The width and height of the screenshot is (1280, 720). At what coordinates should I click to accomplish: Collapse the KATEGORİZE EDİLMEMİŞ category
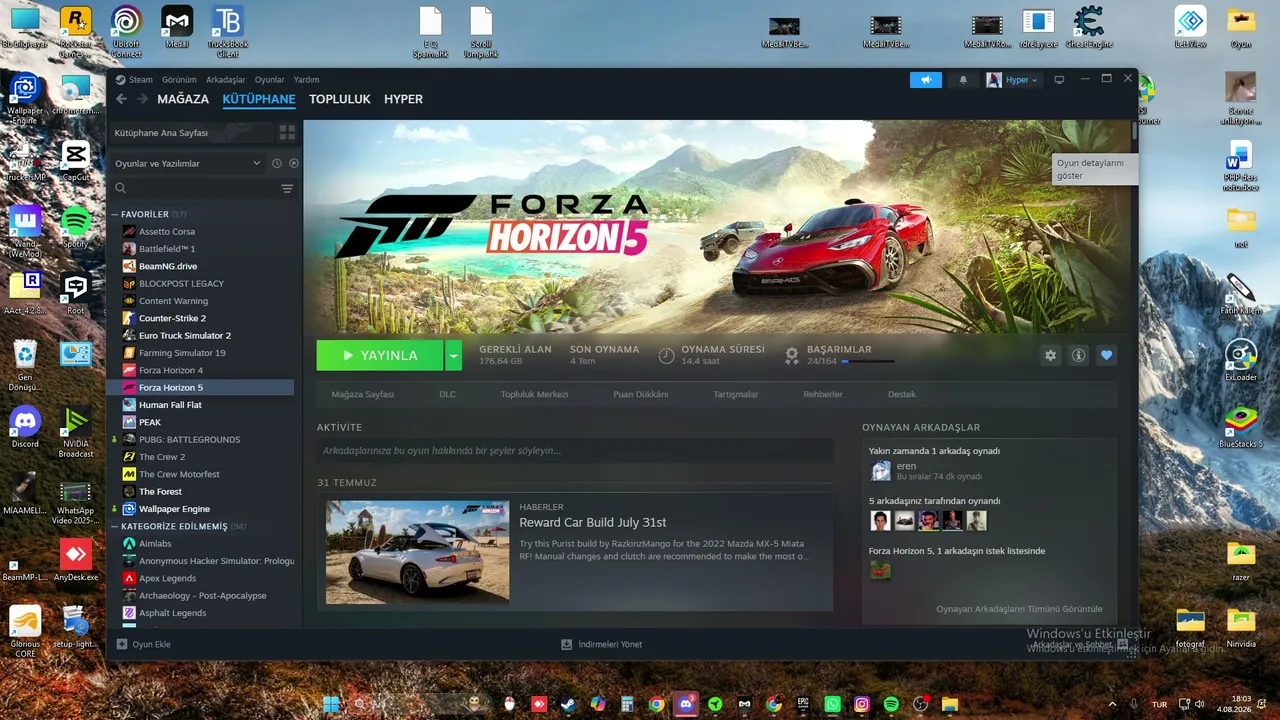coord(115,526)
